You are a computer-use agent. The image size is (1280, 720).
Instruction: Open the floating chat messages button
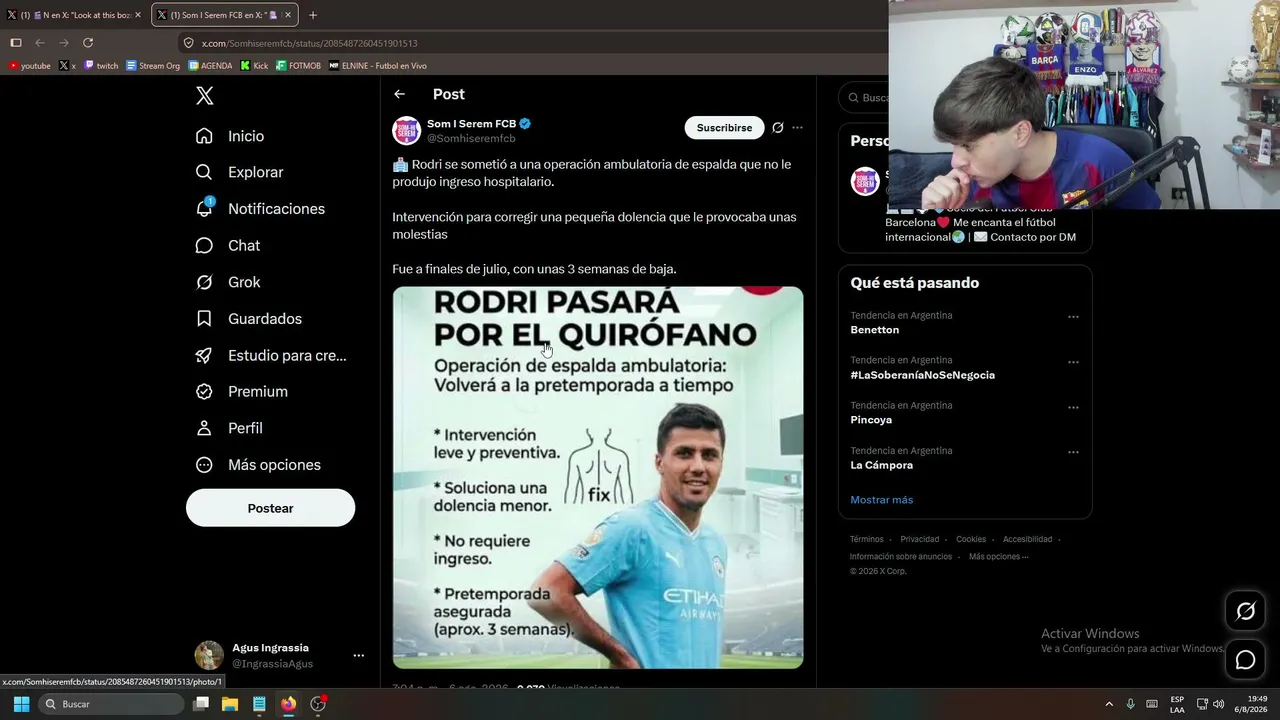coord(1245,660)
